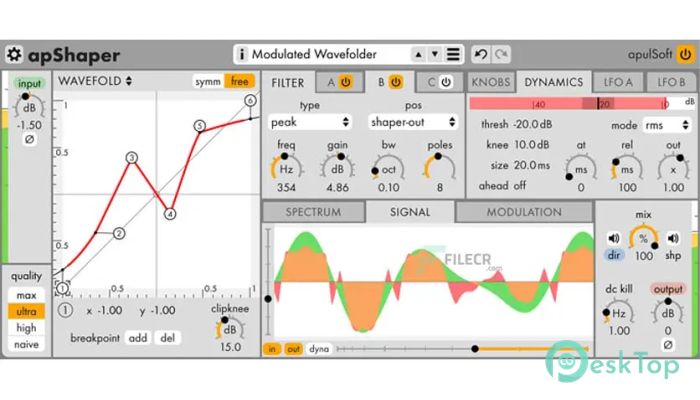This screenshot has height=400, width=700.
Task: Click the mix percent knob
Action: (643, 238)
